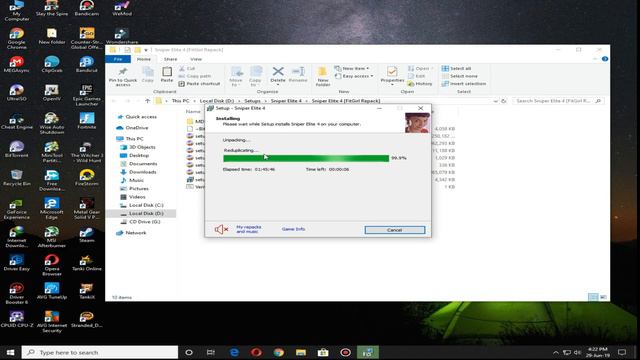Click the MSI Afterburner desktop icon
This screenshot has height=360, width=640.
(51, 237)
